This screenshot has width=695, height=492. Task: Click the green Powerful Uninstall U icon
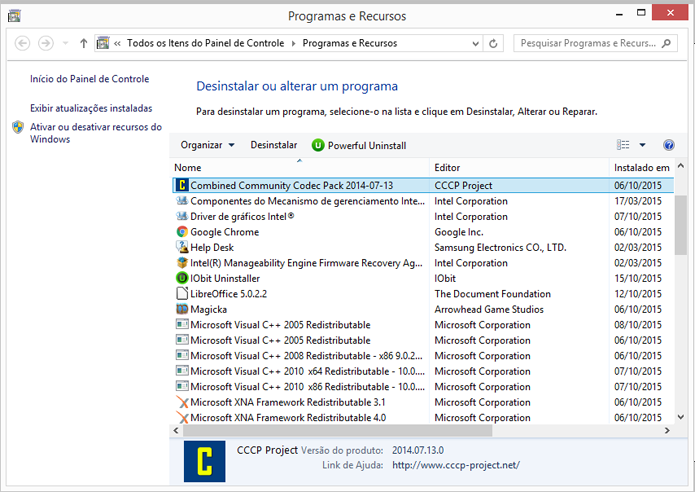[318, 145]
